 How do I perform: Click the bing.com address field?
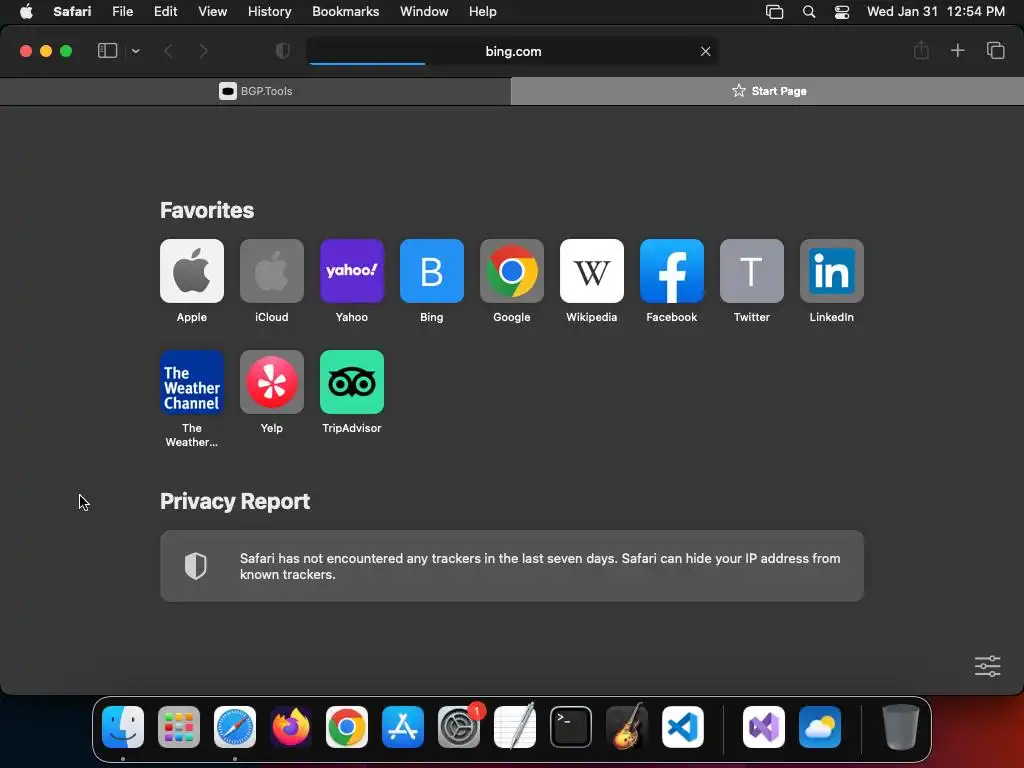coord(512,51)
